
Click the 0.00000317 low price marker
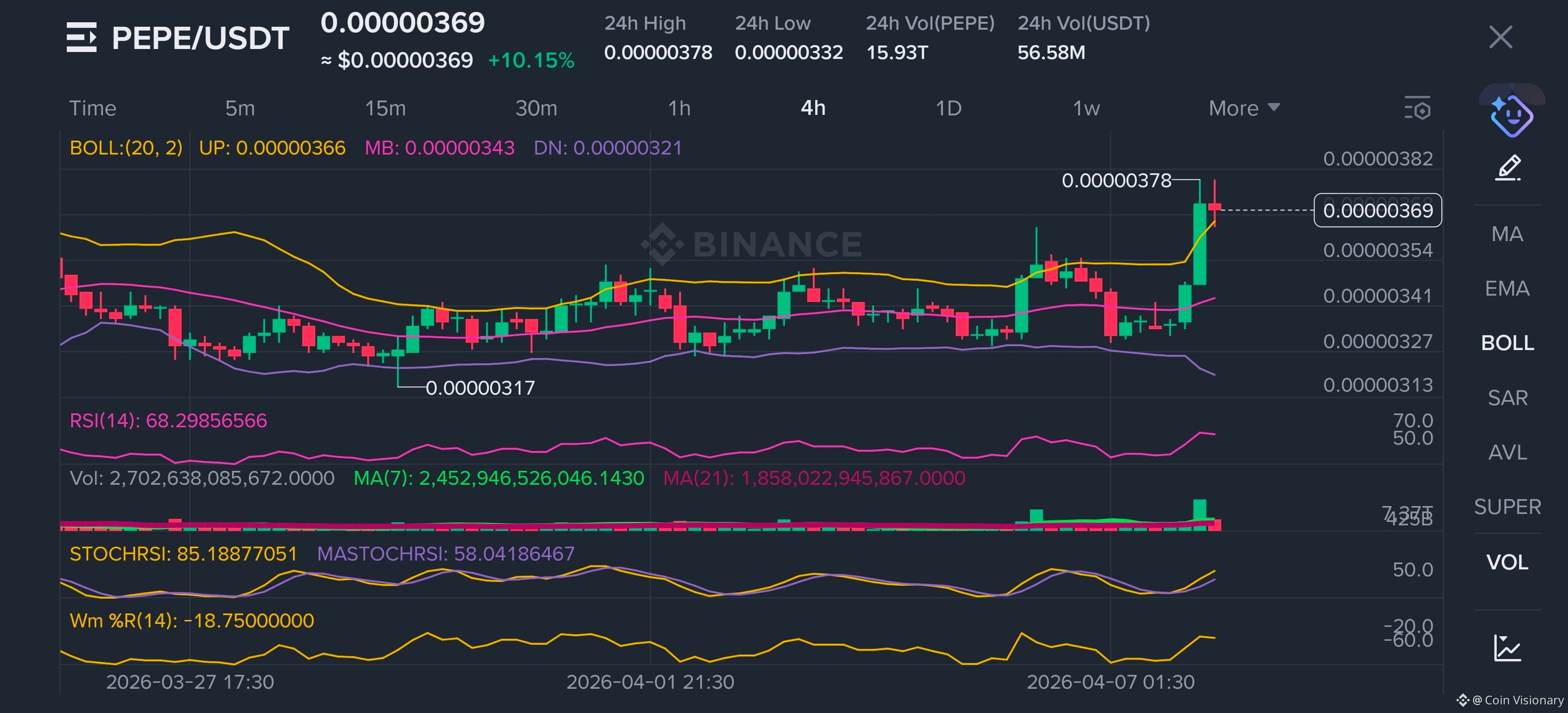point(480,387)
